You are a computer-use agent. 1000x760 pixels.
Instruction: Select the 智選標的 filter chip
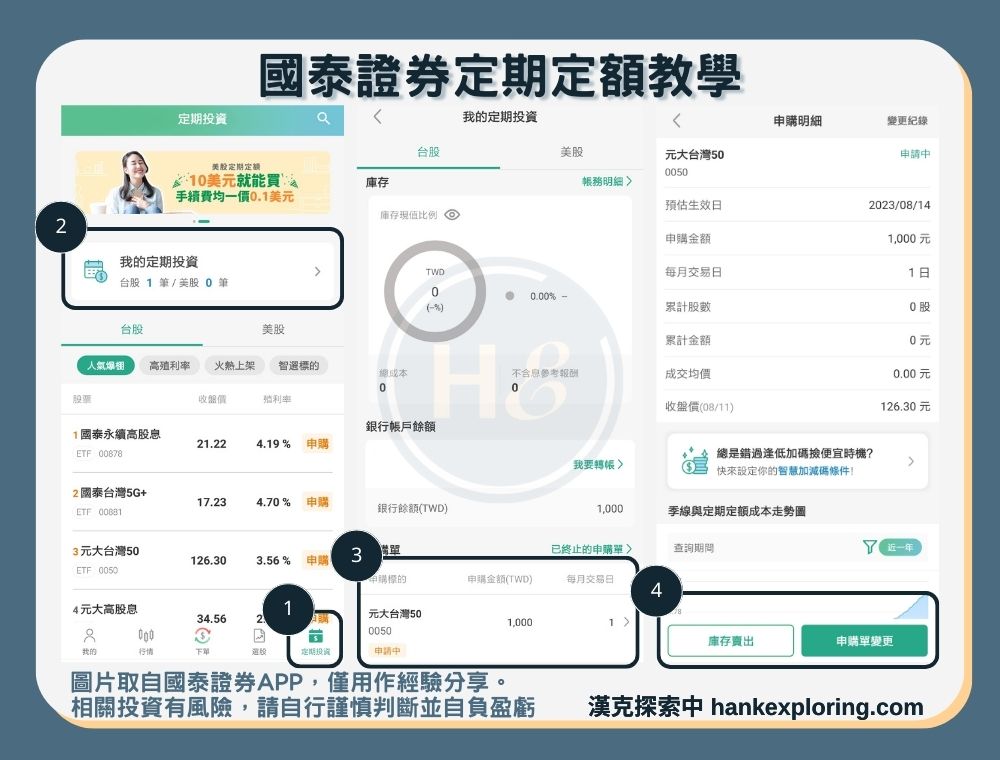point(298,365)
